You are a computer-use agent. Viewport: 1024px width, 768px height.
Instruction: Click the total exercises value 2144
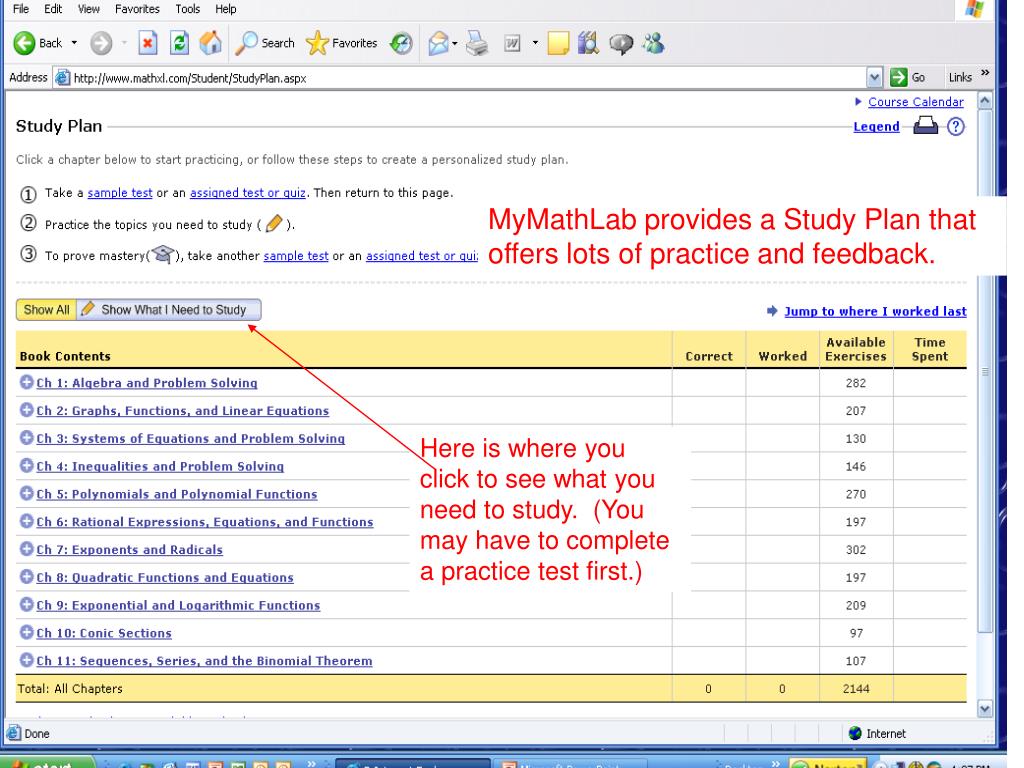[x=856, y=688]
